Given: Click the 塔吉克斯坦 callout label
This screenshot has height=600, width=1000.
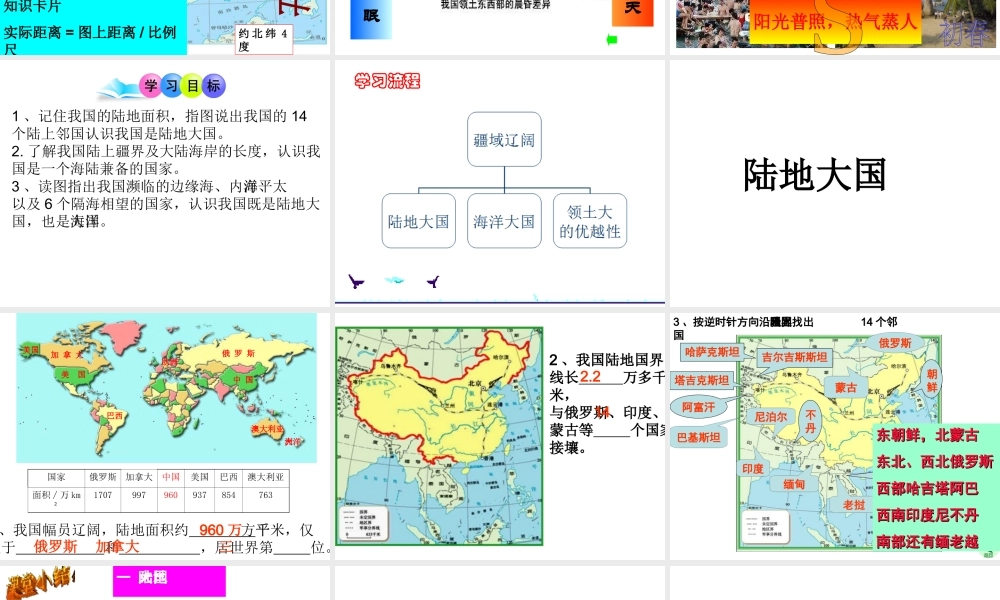Looking at the screenshot, I should point(702,381).
